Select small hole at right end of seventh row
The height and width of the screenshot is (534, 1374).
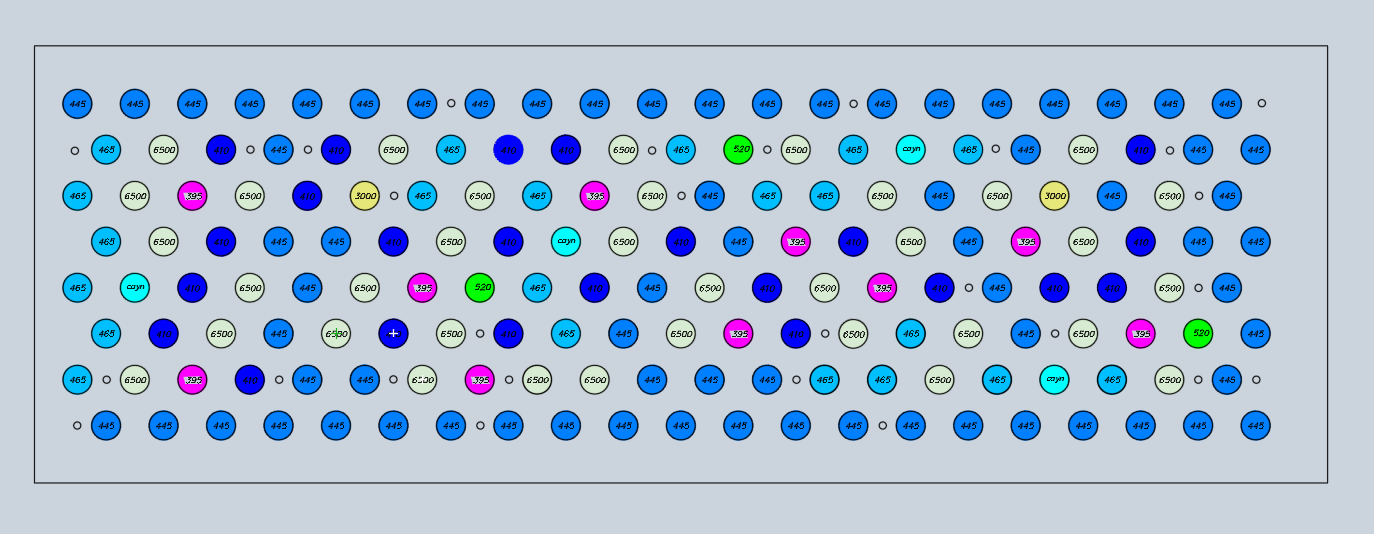click(x=1257, y=380)
